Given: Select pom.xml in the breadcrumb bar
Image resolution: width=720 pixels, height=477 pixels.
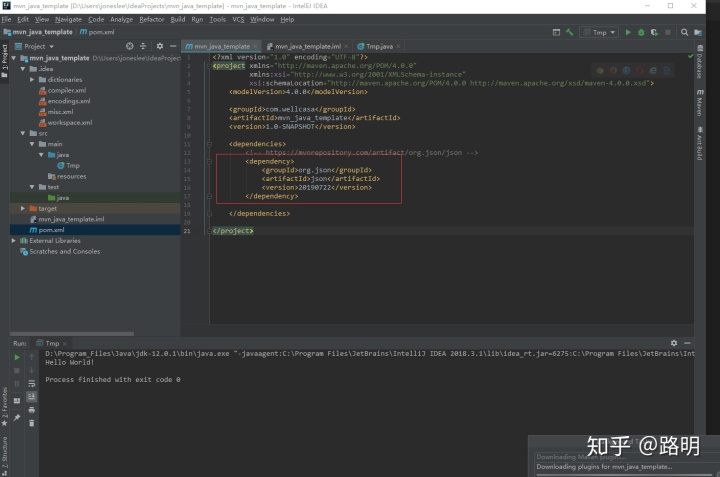Looking at the screenshot, I should [x=97, y=32].
